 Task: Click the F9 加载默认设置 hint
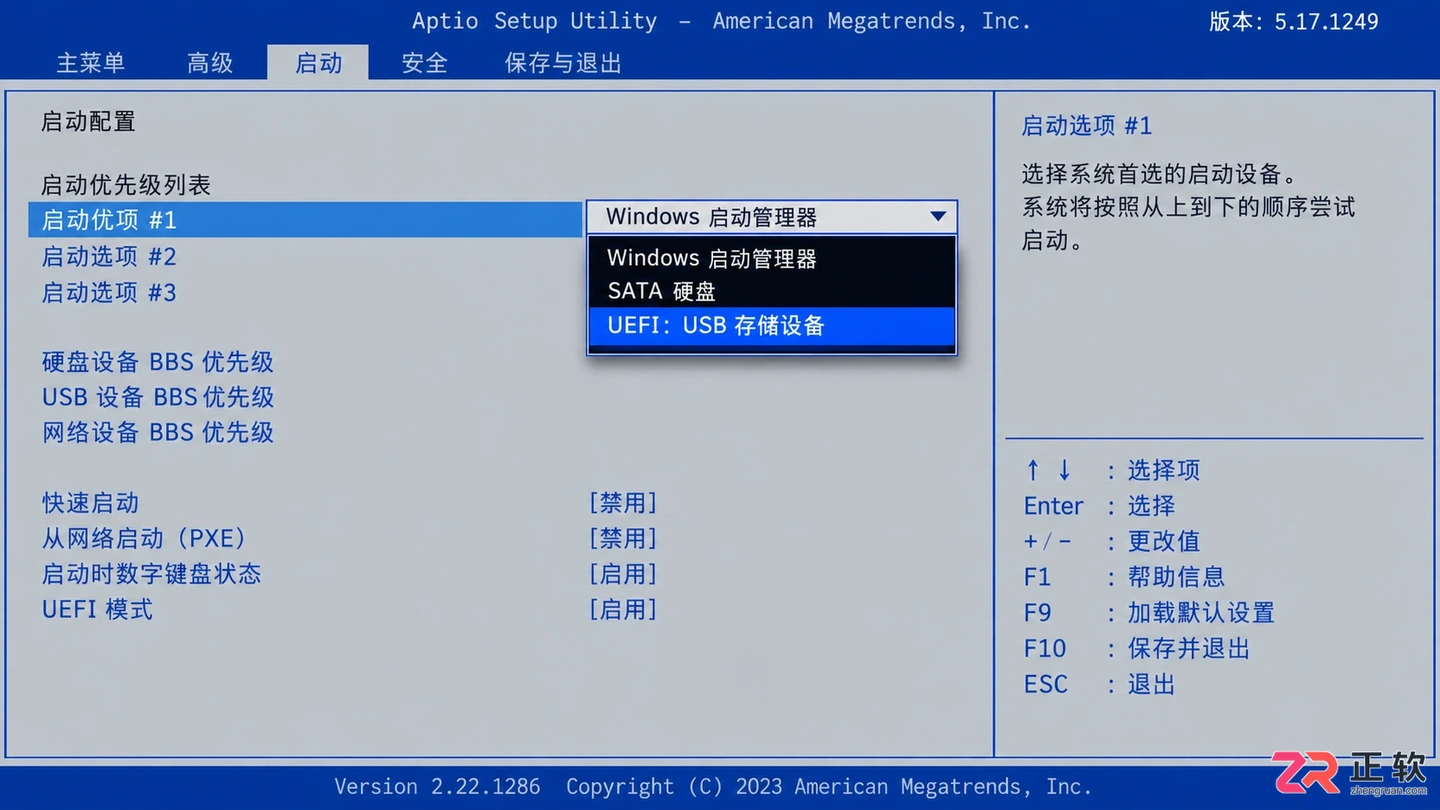tap(1149, 613)
